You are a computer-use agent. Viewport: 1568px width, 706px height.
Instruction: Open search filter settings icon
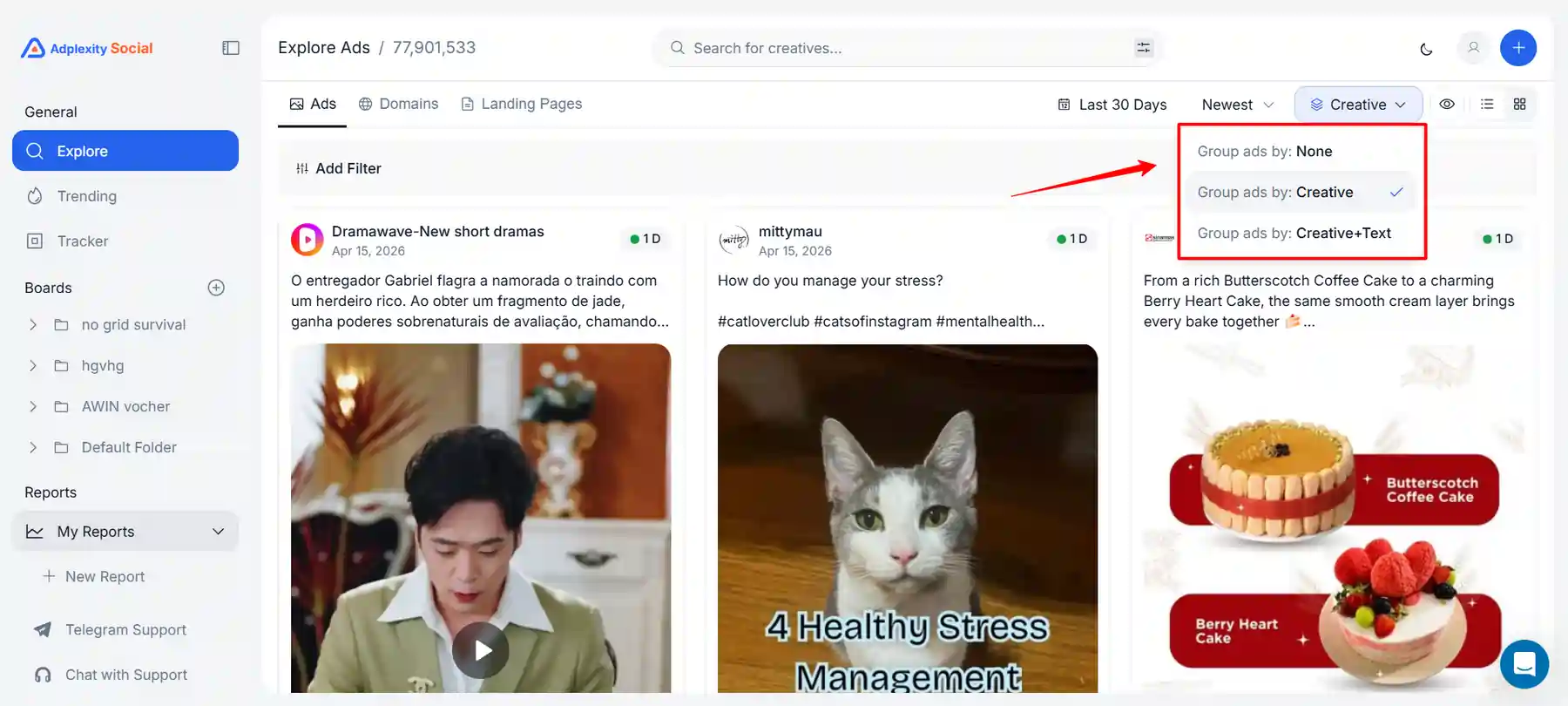point(1143,48)
